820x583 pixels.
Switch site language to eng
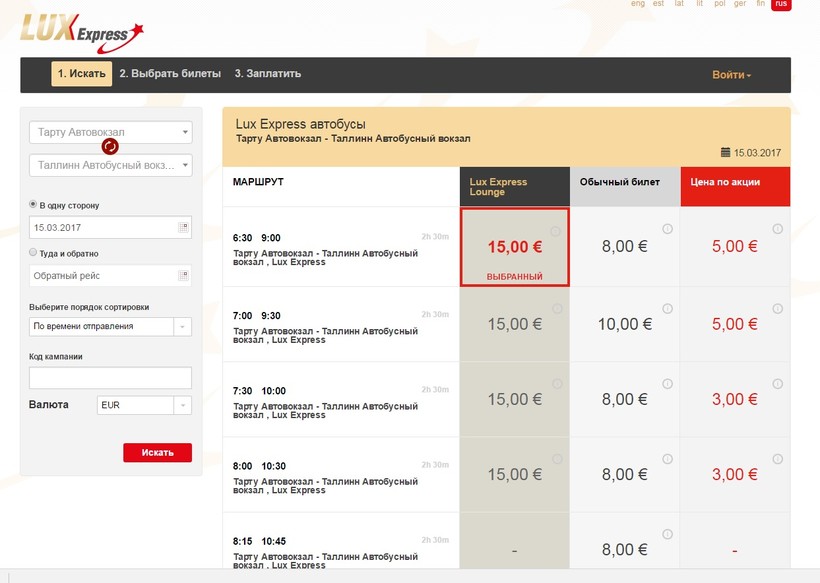(x=638, y=4)
